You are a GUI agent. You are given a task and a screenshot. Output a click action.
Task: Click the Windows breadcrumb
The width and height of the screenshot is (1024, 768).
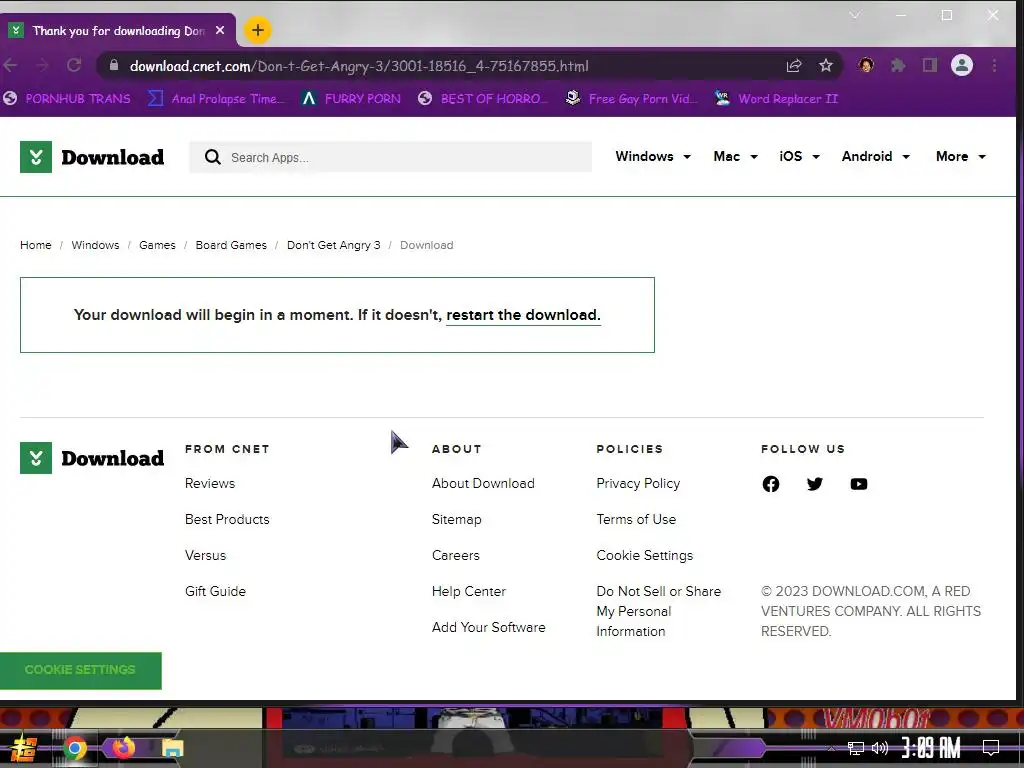point(95,246)
